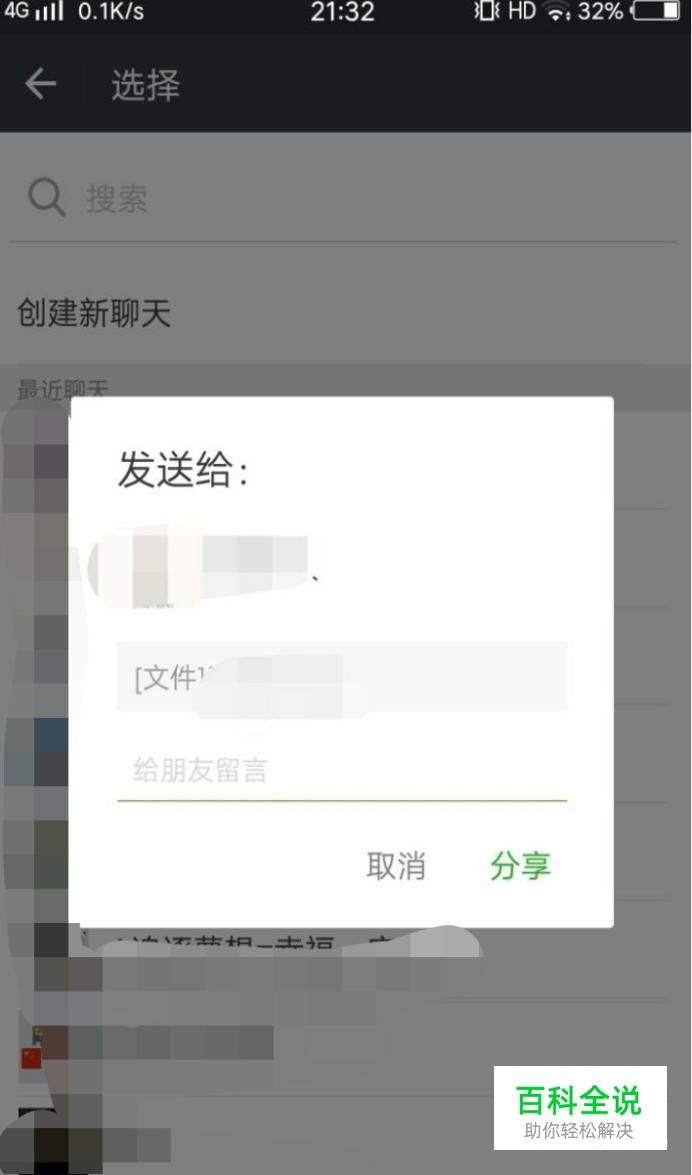Tap the vibrate mode status icon

487,11
